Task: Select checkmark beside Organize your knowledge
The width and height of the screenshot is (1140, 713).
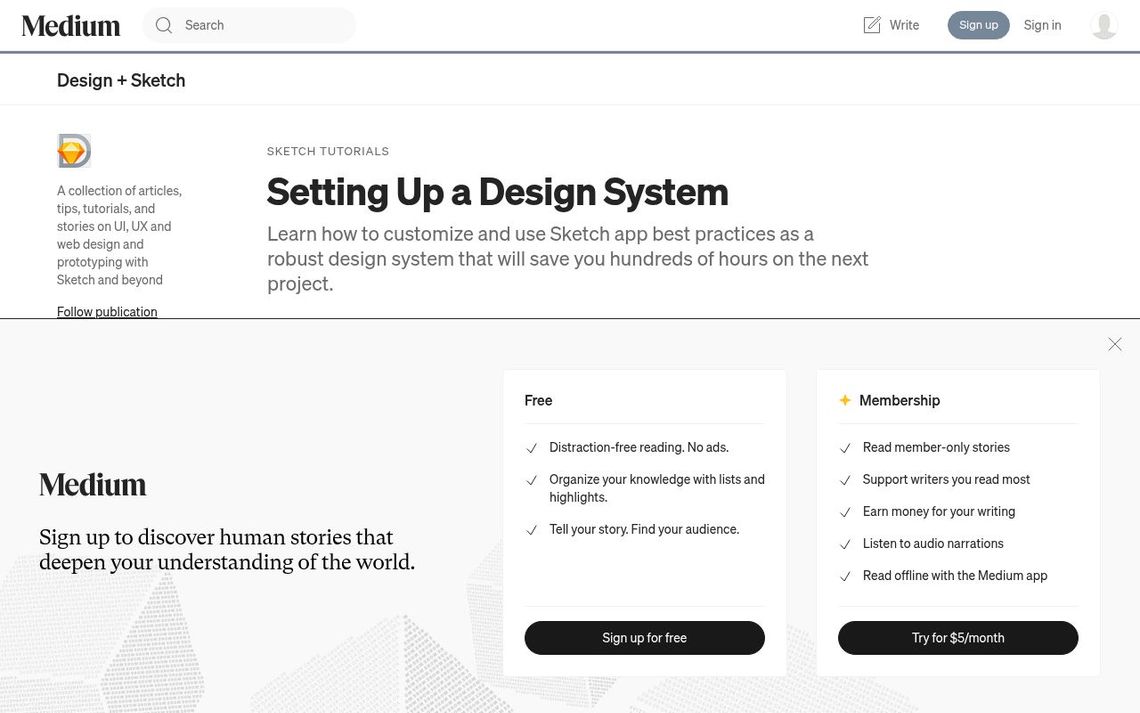Action: point(531,480)
